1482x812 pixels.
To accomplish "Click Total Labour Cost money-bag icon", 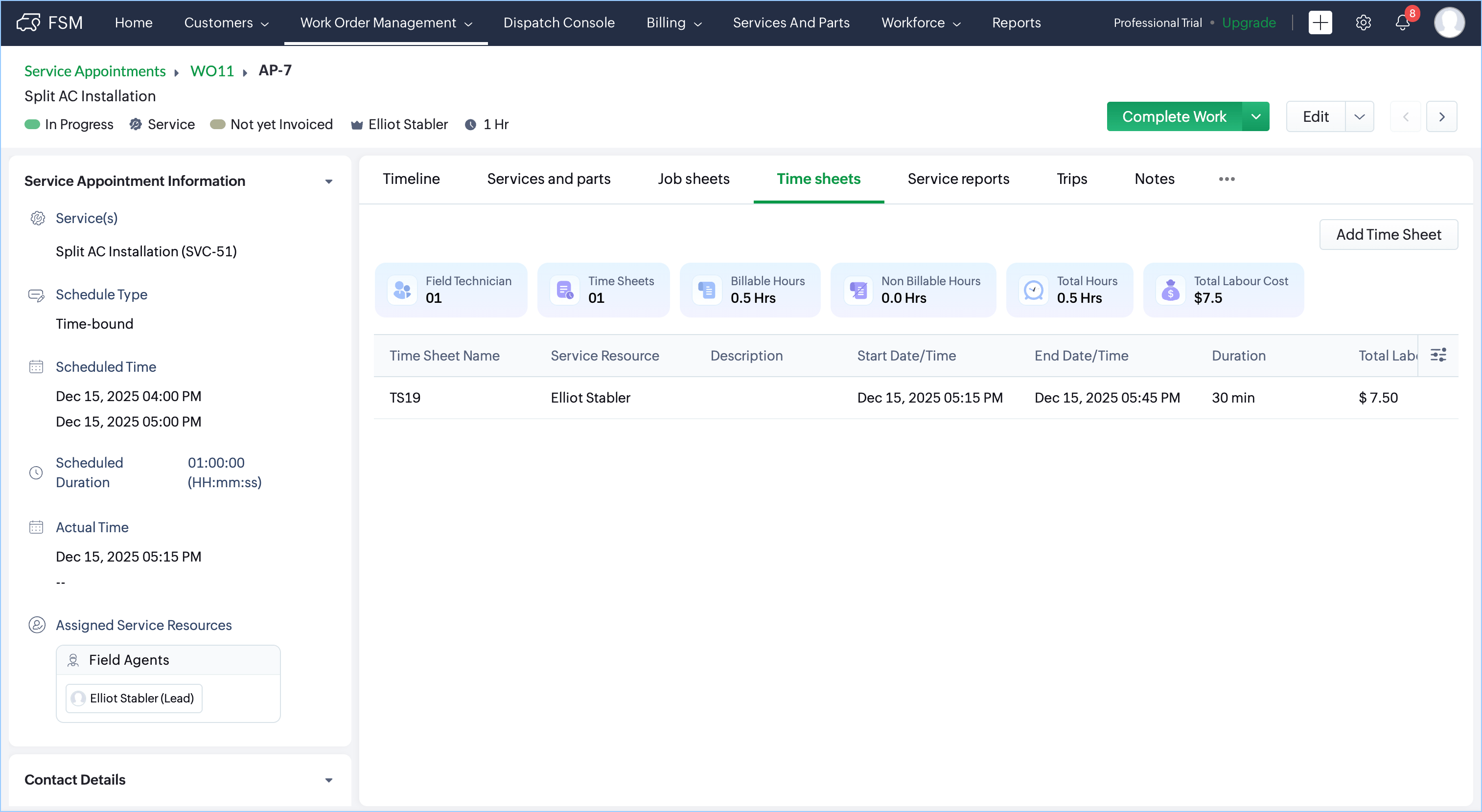I will [1170, 290].
